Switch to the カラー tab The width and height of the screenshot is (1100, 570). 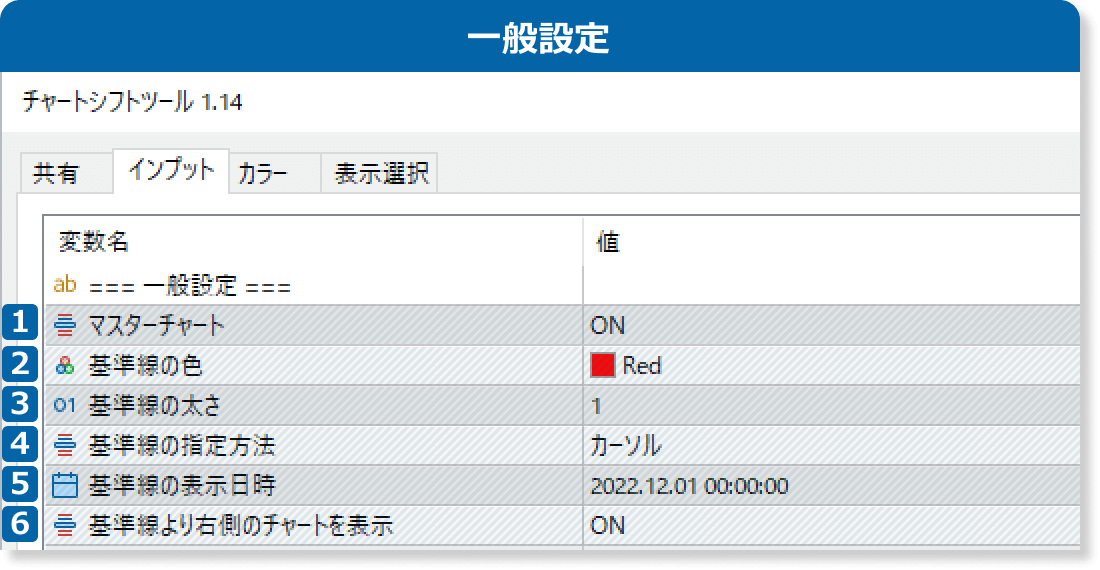pyautogui.click(x=275, y=172)
